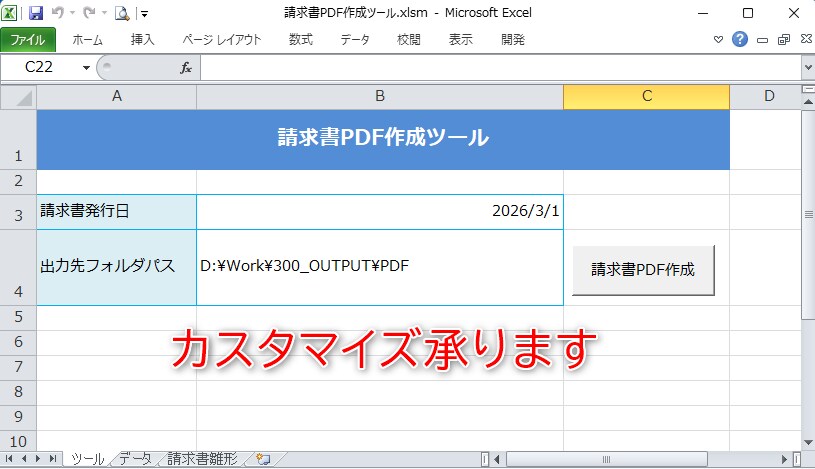Select the 請求書発行日 label cell
This screenshot has height=469, width=815.
coord(116,212)
